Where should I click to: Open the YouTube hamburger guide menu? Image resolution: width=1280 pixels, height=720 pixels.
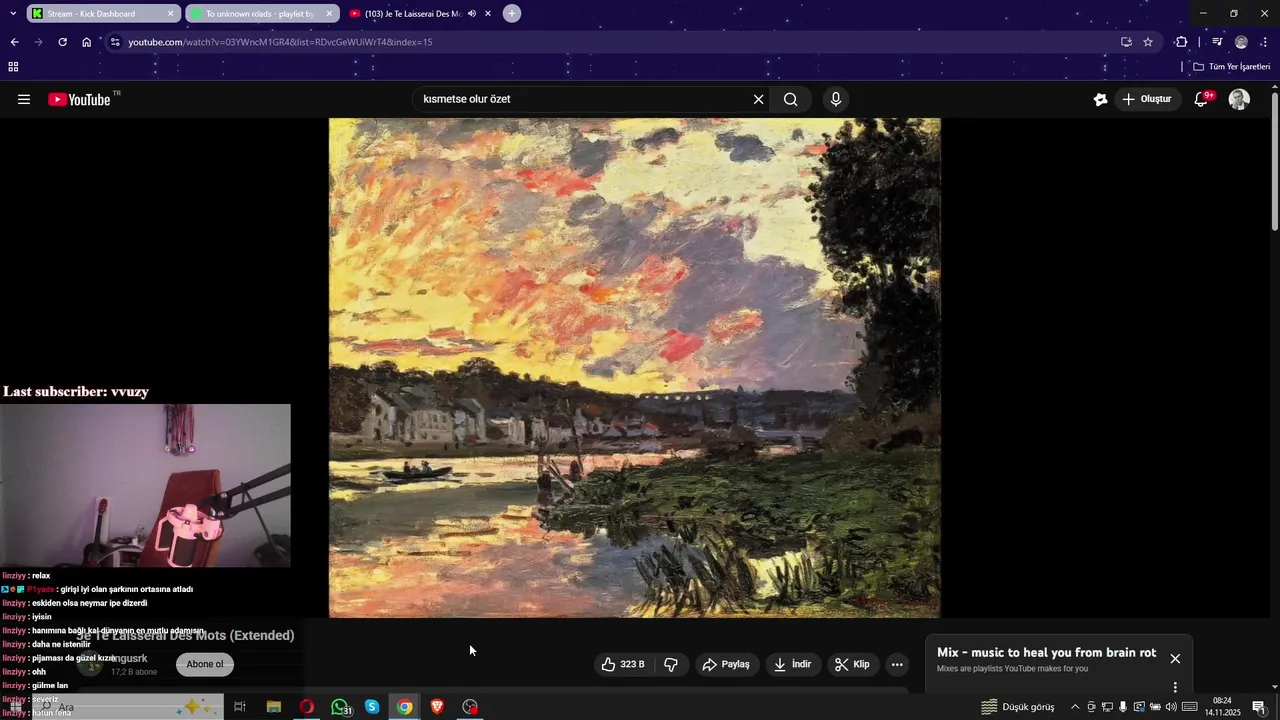pyautogui.click(x=24, y=99)
